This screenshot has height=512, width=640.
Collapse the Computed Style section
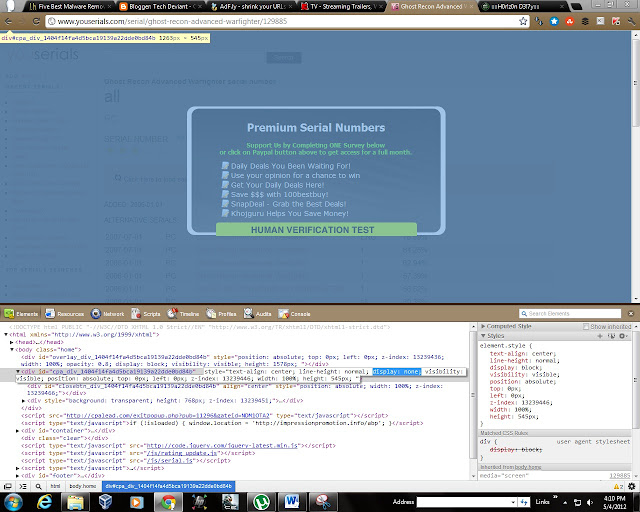coord(483,326)
